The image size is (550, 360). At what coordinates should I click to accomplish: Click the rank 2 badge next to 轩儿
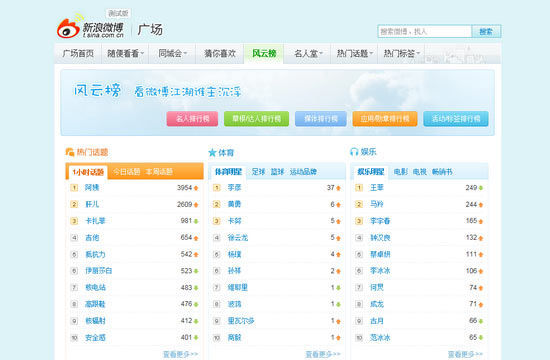click(74, 204)
